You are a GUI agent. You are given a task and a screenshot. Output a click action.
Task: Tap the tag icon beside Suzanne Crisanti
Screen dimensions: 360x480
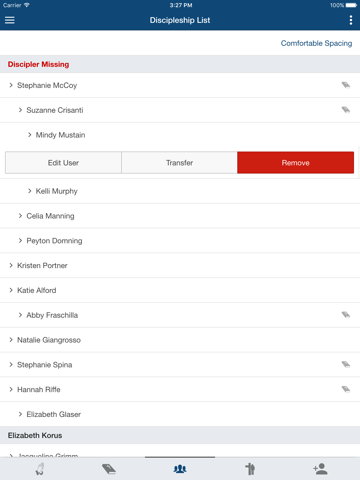346,110
